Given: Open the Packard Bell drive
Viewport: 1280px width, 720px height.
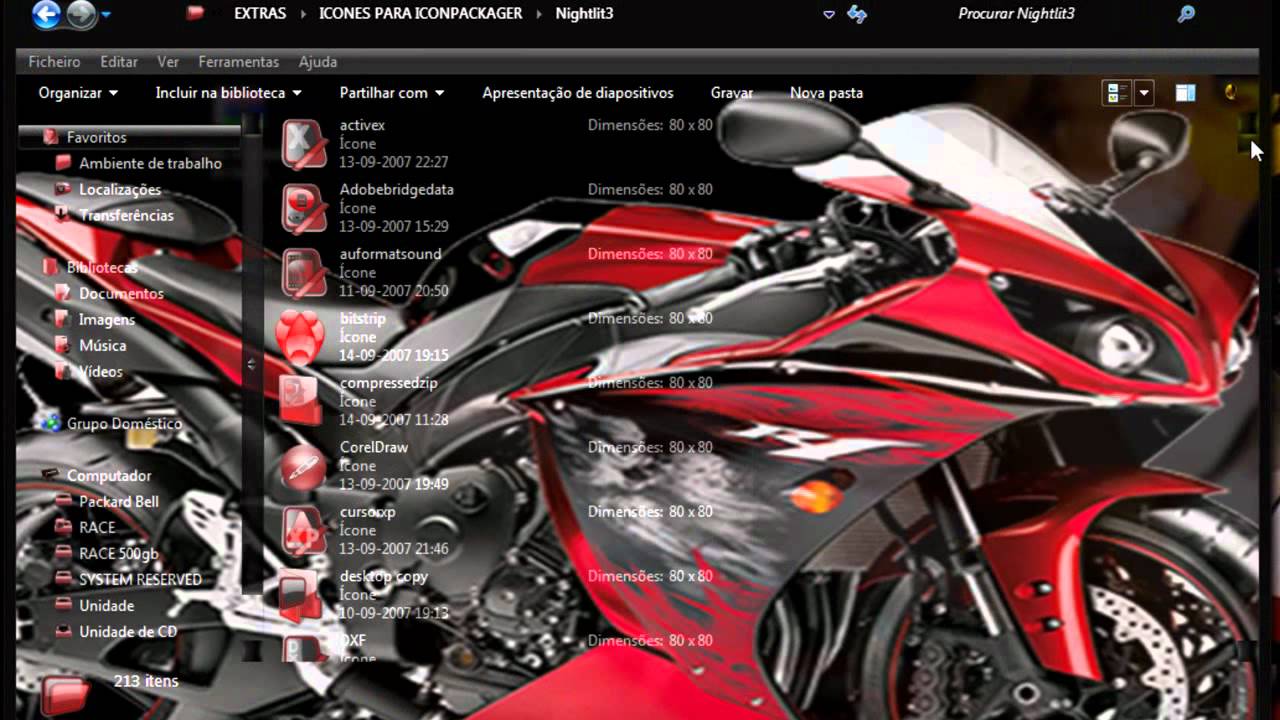Looking at the screenshot, I should click(x=119, y=501).
